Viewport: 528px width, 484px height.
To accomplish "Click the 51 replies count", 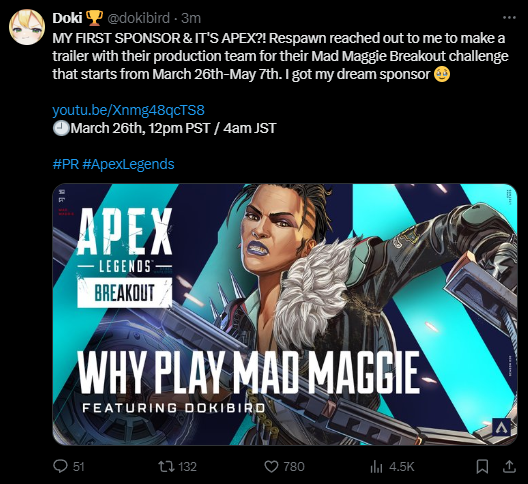I will click(78, 467).
